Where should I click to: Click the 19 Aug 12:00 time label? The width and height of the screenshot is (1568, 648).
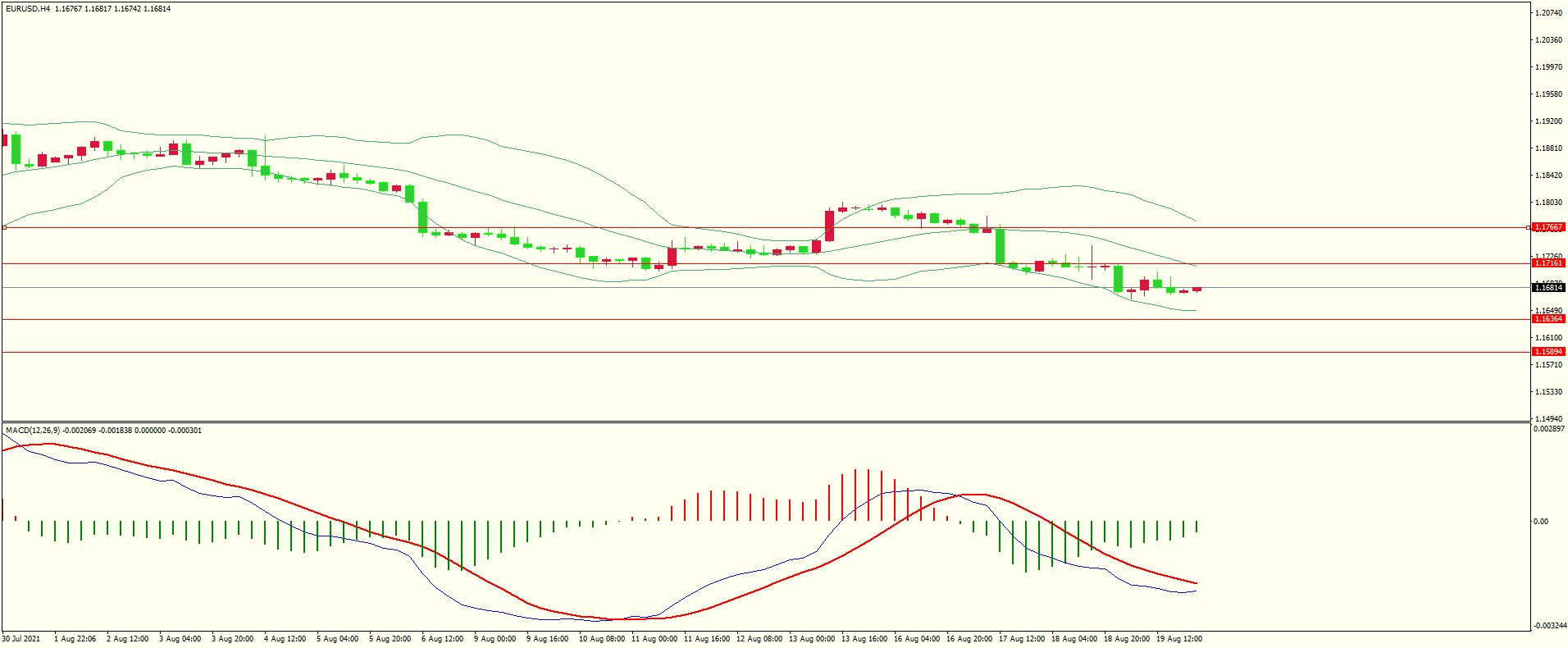[x=1179, y=639]
